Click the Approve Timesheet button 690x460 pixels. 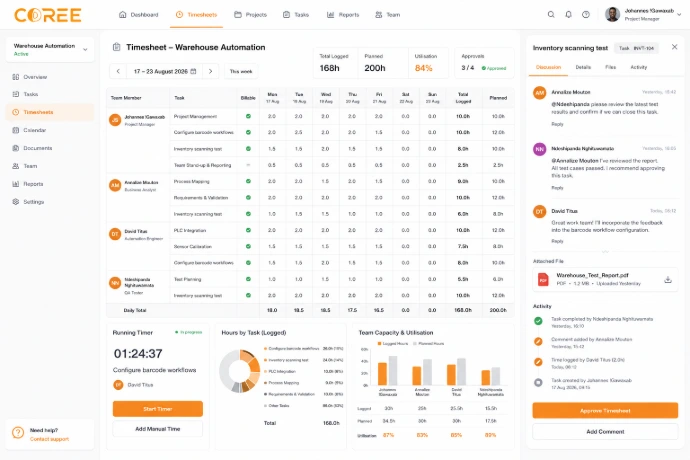point(605,411)
